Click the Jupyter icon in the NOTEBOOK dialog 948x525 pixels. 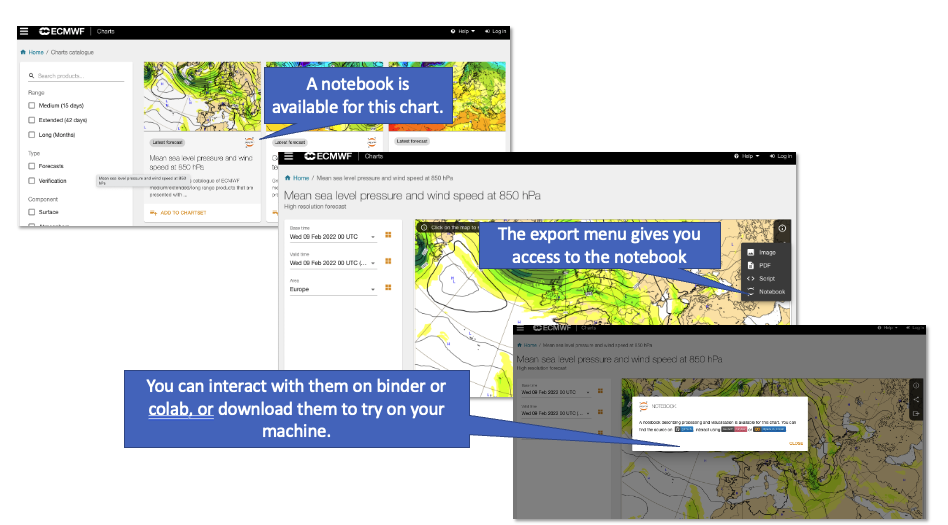643,406
